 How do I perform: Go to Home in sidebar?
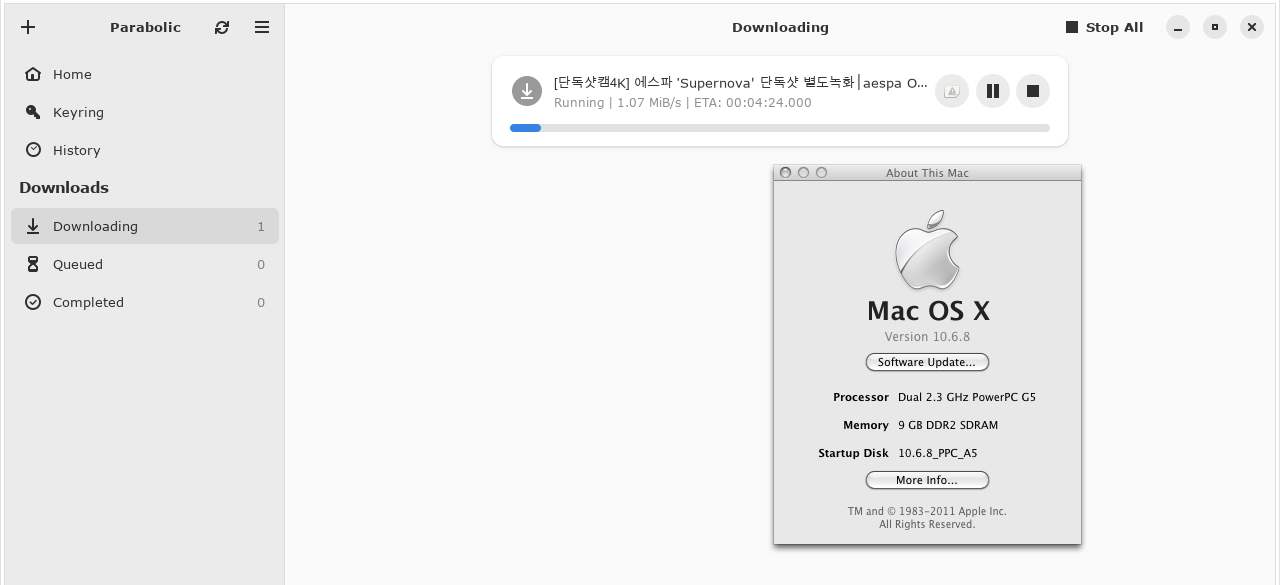145,74
